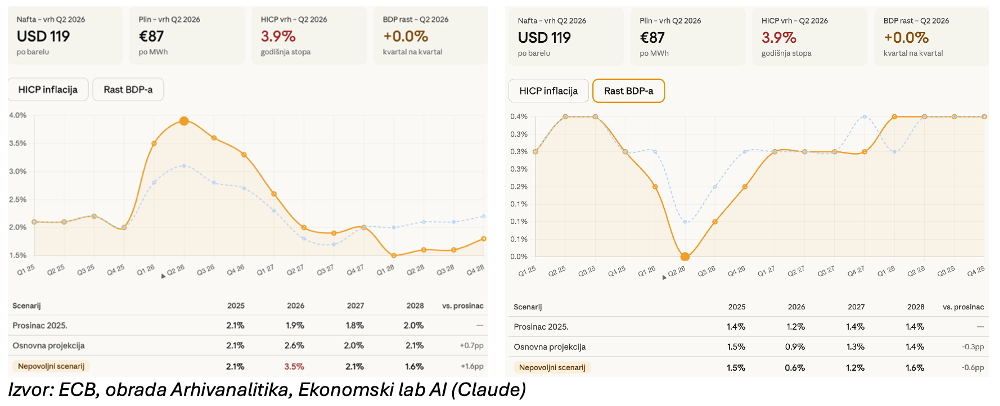Select Nepovoljni scenarij badge in inflation table

(49, 367)
